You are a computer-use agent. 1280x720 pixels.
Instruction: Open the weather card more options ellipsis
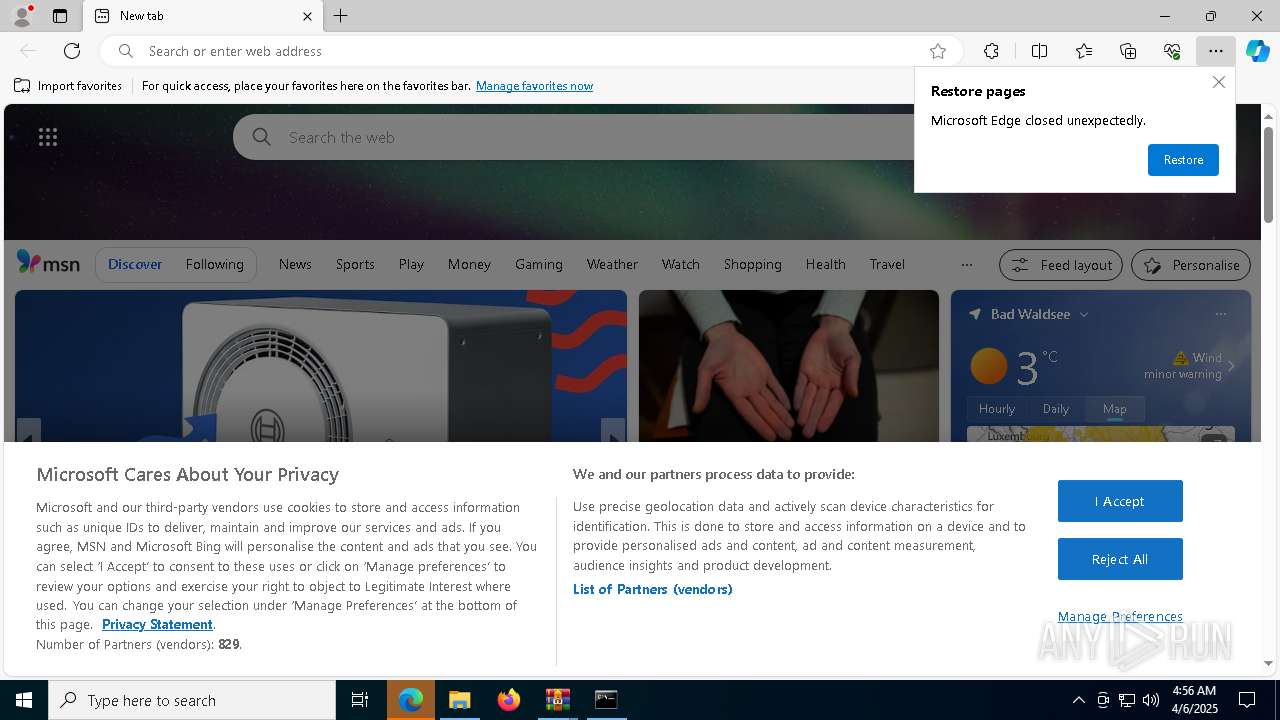coord(1220,314)
